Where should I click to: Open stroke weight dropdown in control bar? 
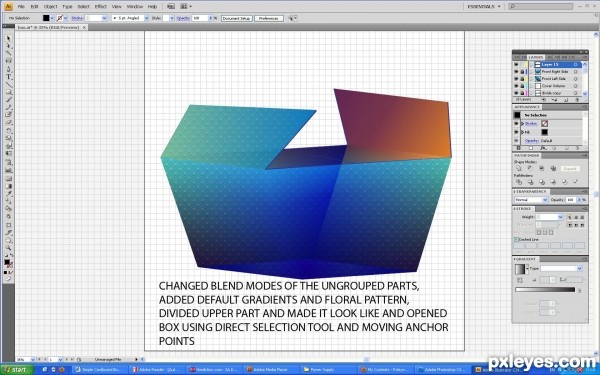tap(104, 18)
